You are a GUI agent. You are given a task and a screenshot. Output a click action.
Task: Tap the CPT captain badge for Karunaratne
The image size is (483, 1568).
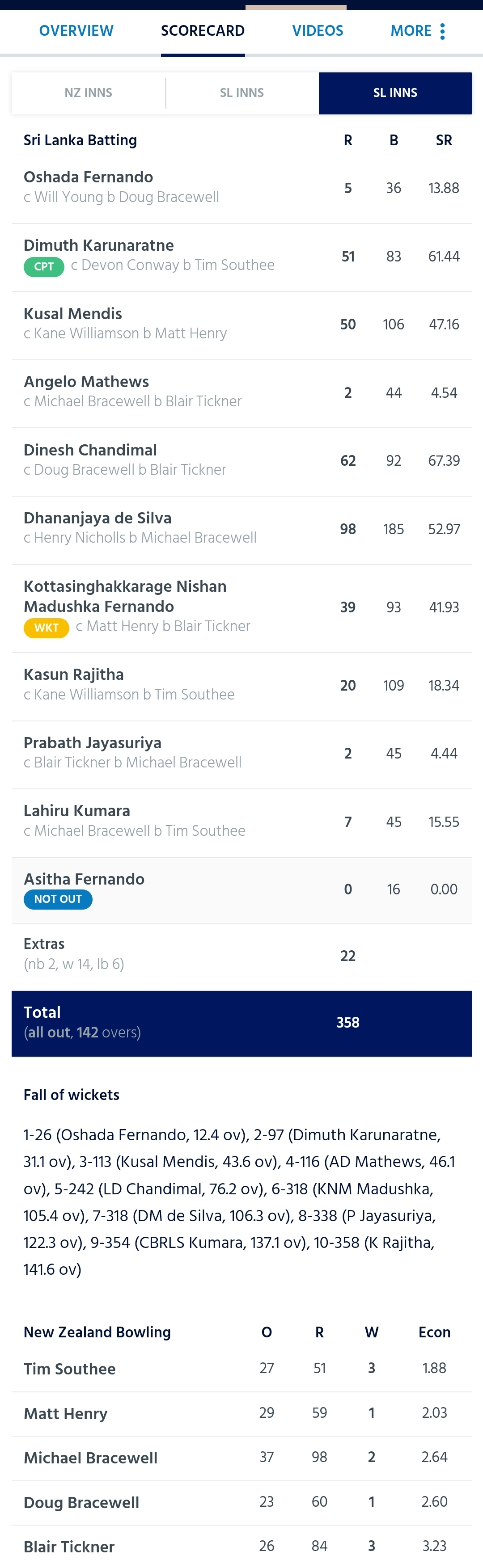(44, 266)
